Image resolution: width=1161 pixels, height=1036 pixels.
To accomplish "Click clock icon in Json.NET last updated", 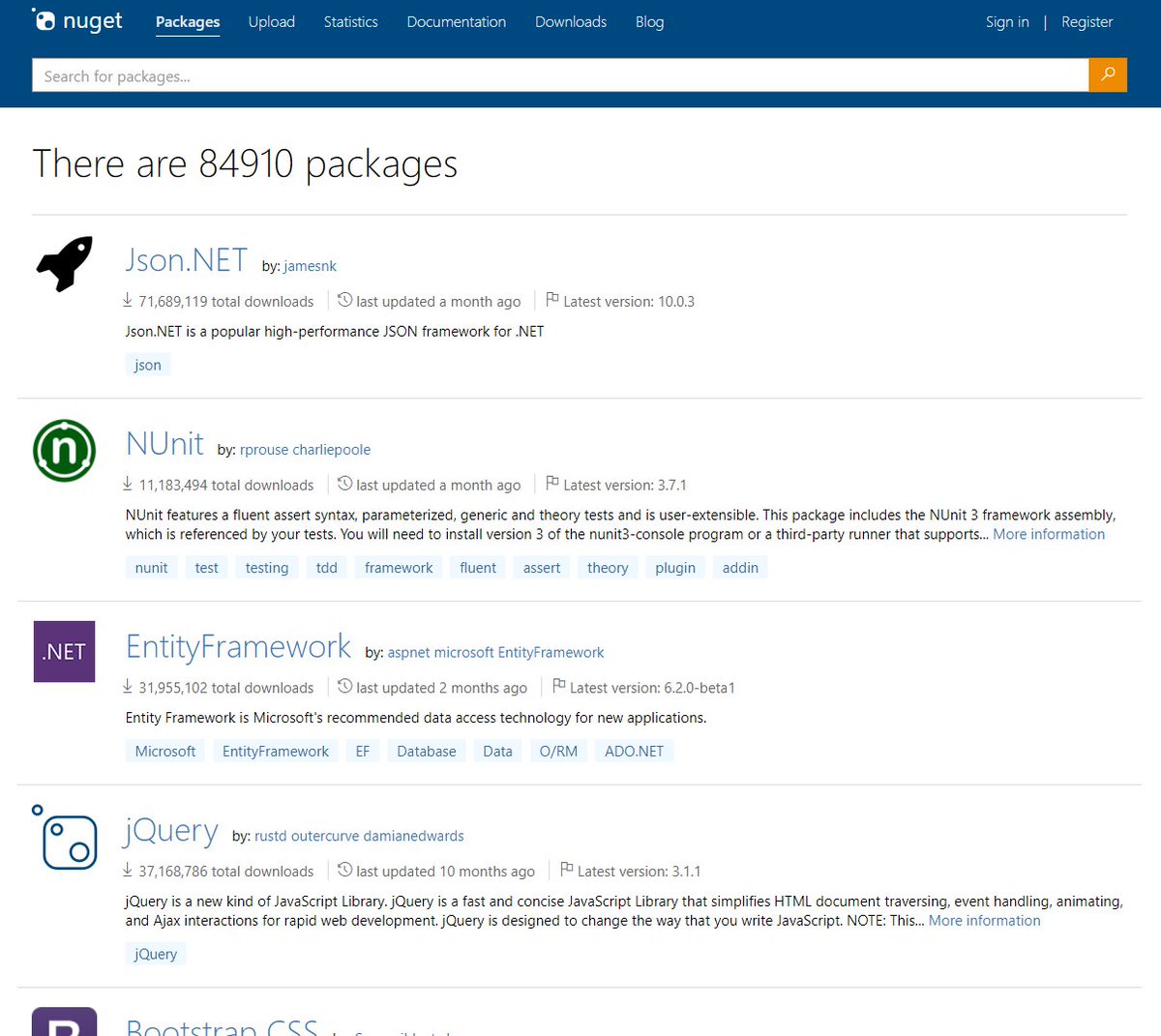I will (344, 300).
